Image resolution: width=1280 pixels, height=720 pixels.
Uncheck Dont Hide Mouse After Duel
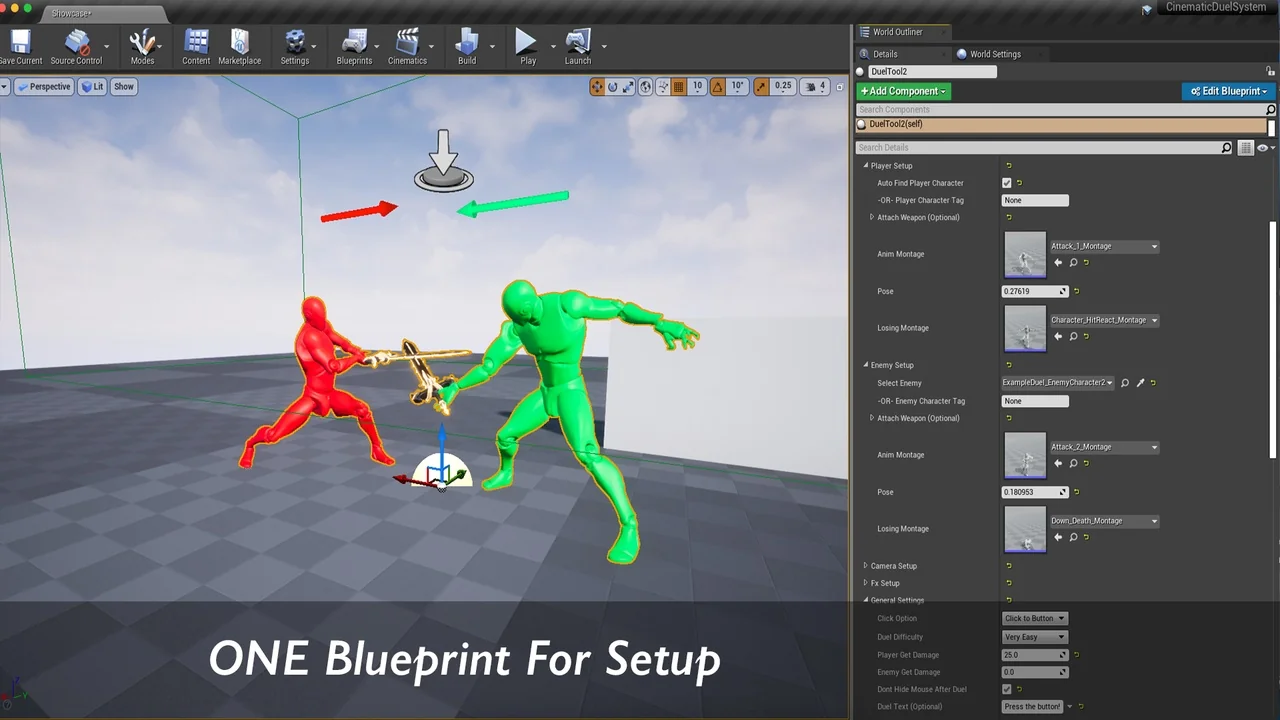[1007, 689]
